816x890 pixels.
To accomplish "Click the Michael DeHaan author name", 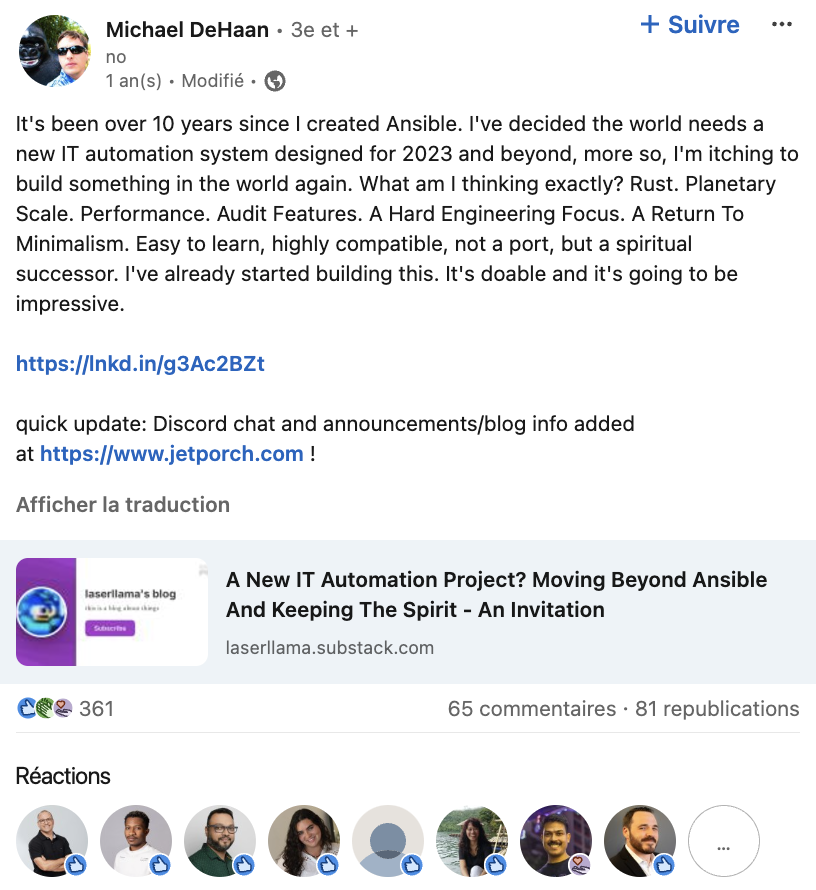I will (x=187, y=30).
